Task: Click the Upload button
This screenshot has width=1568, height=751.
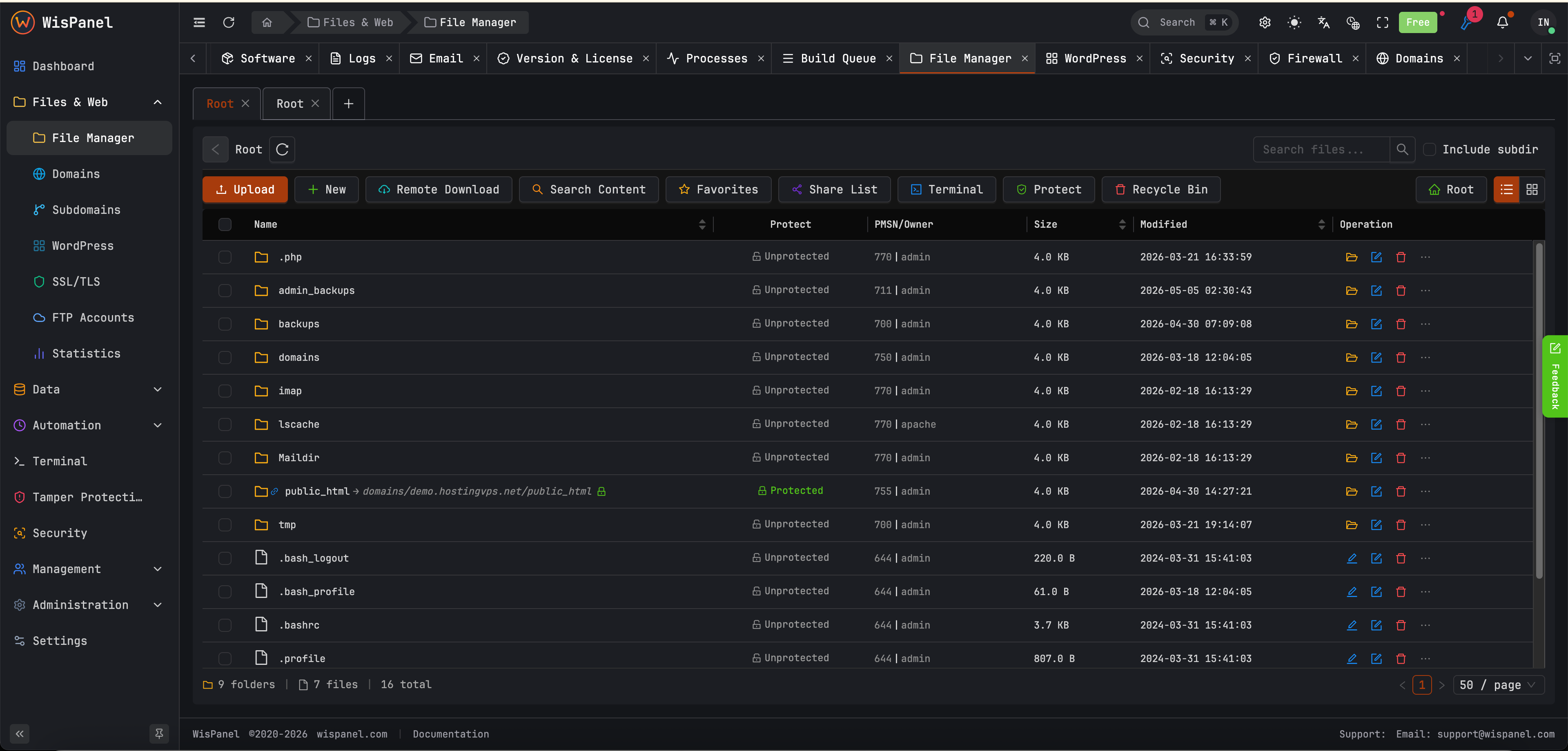Action: coord(245,189)
